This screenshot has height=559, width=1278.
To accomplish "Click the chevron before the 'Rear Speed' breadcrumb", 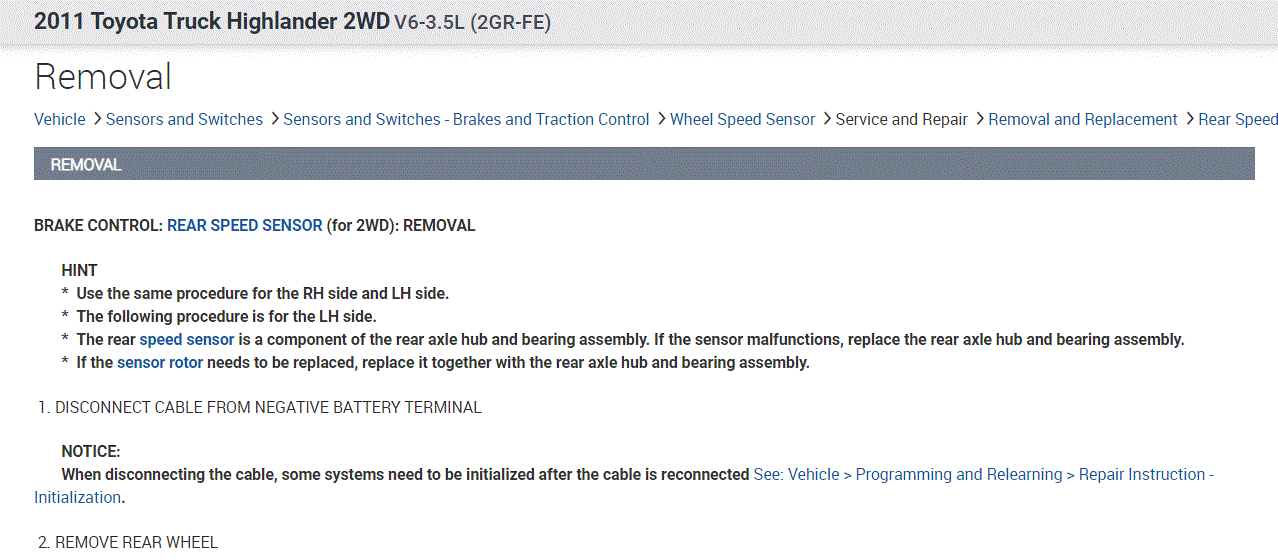I will point(1190,119).
